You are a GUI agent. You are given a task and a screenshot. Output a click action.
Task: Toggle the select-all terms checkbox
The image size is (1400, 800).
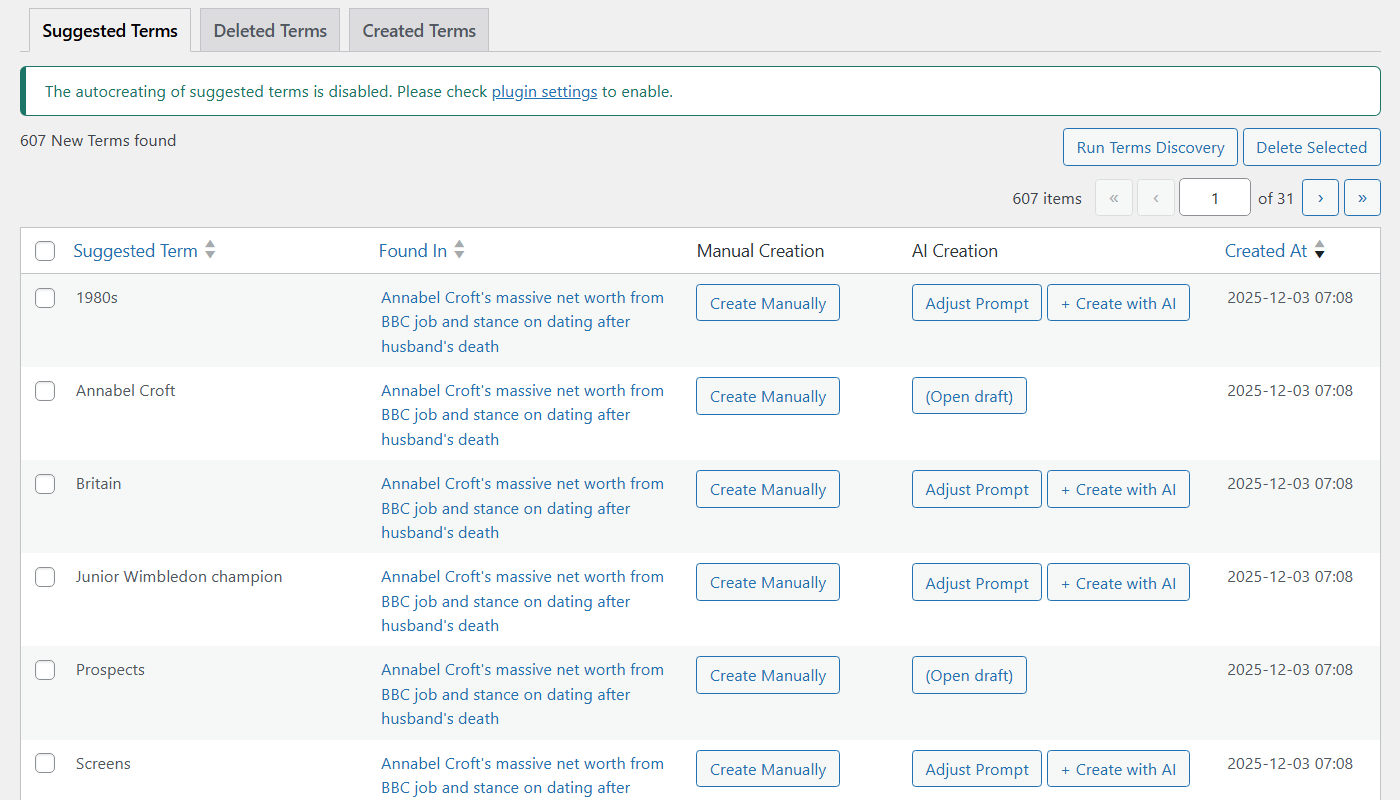tap(45, 251)
